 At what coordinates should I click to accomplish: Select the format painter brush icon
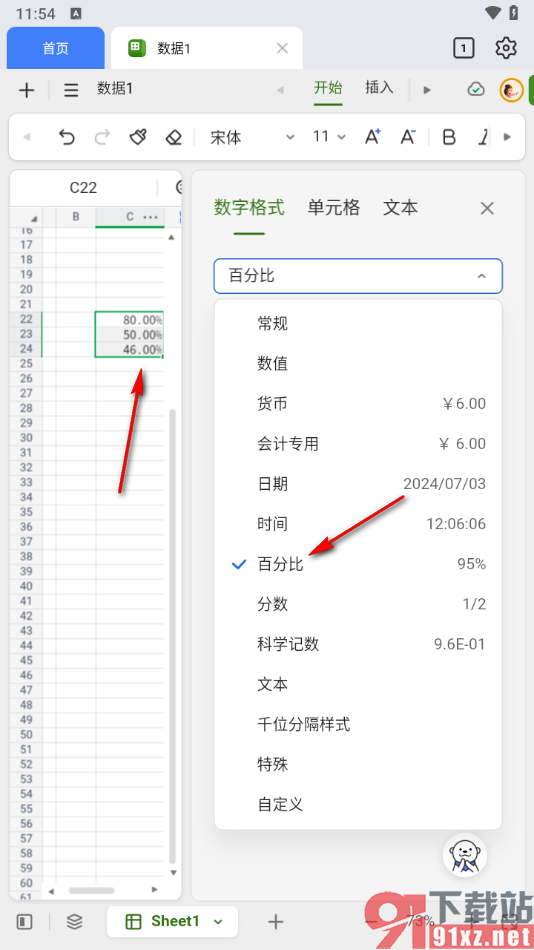tap(138, 138)
